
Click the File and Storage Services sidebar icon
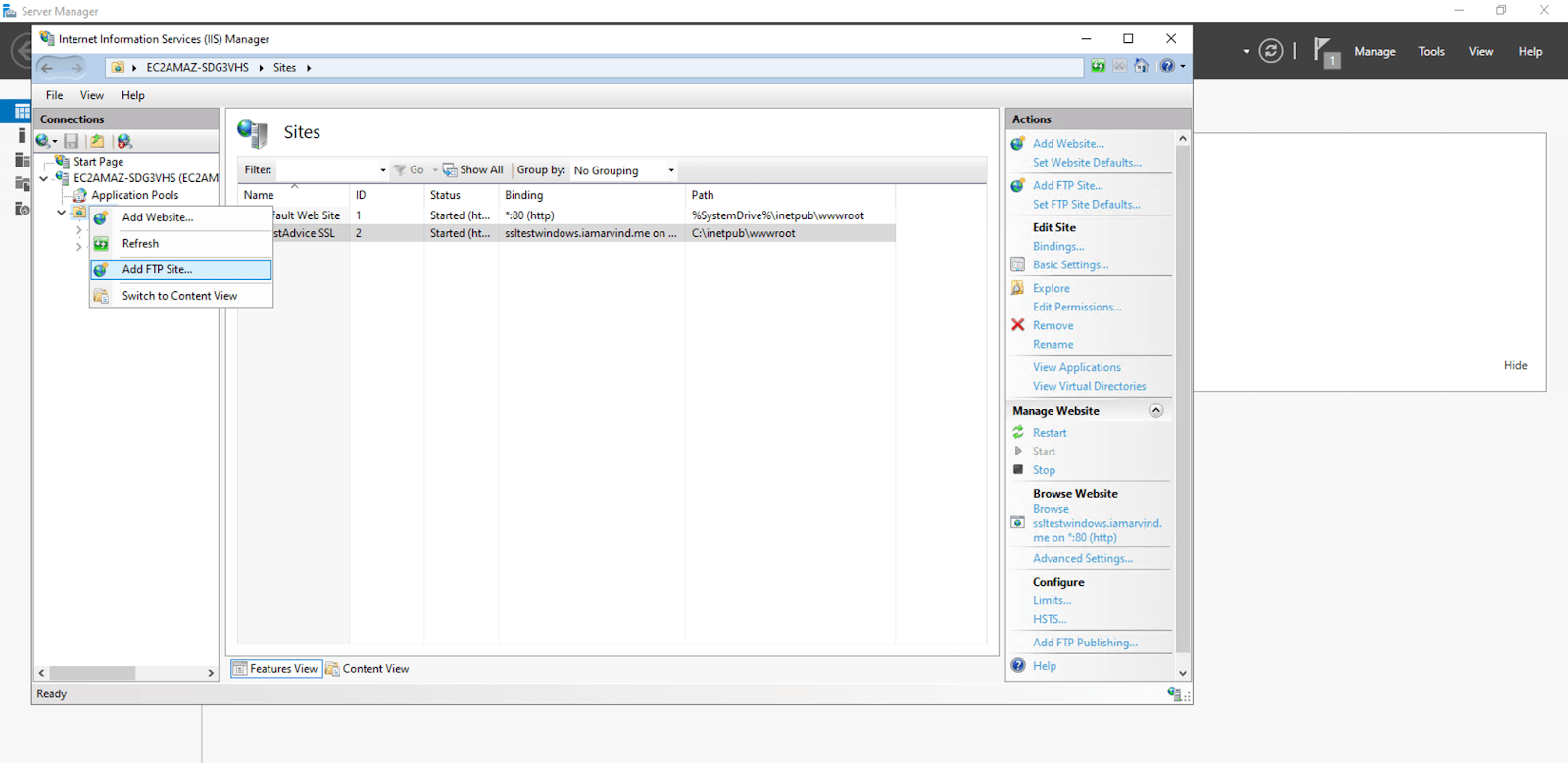point(22,184)
